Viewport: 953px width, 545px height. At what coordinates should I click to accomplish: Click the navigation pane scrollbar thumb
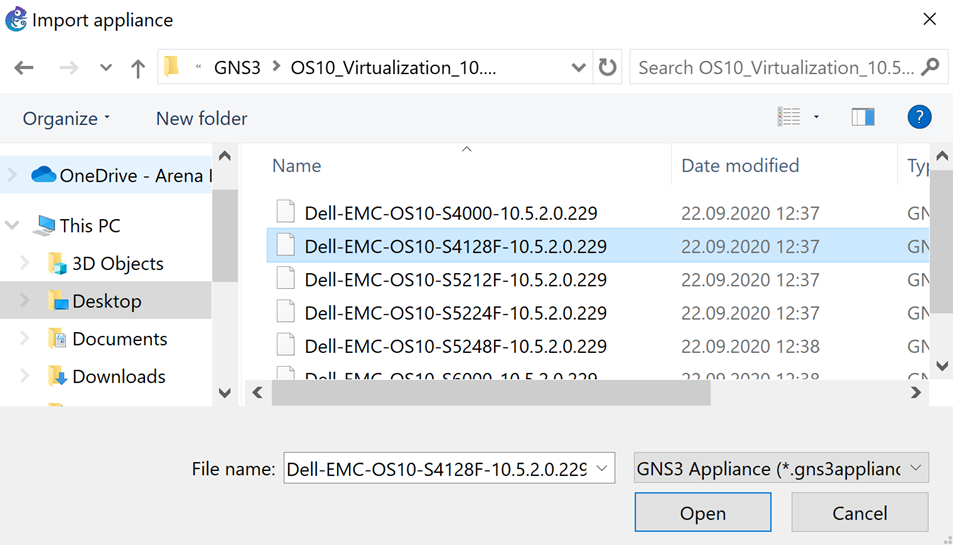[x=225, y=236]
